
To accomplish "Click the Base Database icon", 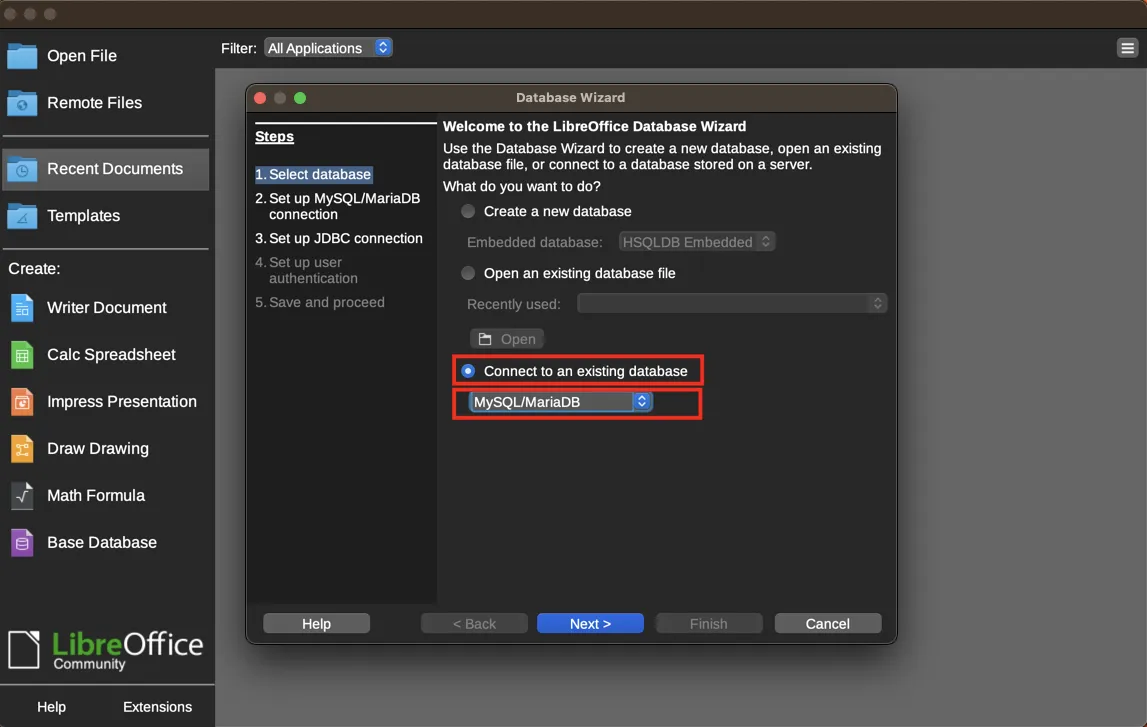I will click(x=22, y=543).
